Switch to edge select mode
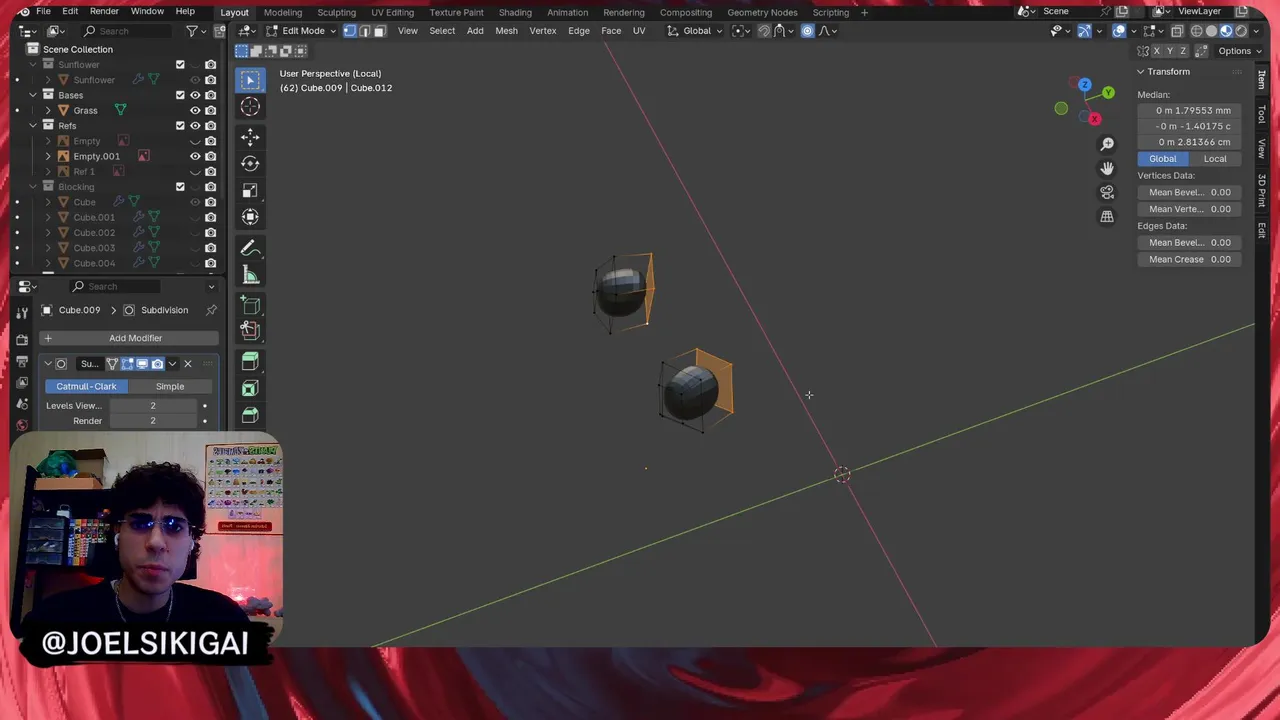 tap(364, 31)
